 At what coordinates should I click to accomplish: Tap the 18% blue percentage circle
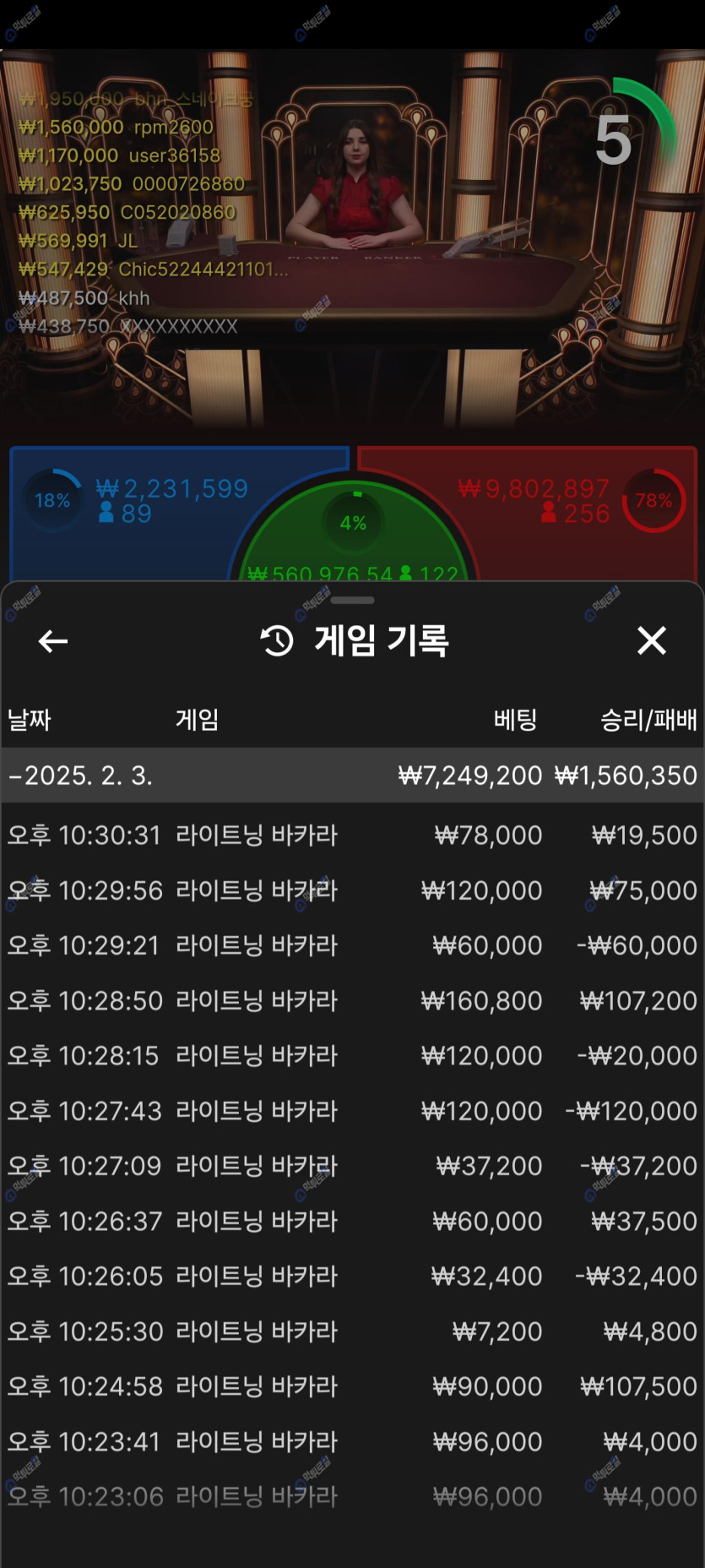pos(52,500)
